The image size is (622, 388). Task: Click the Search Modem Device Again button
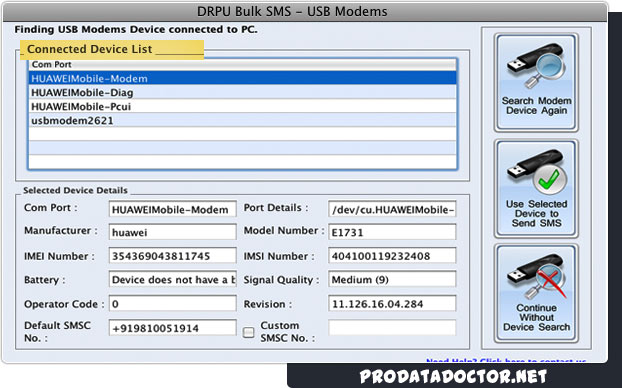coord(536,82)
